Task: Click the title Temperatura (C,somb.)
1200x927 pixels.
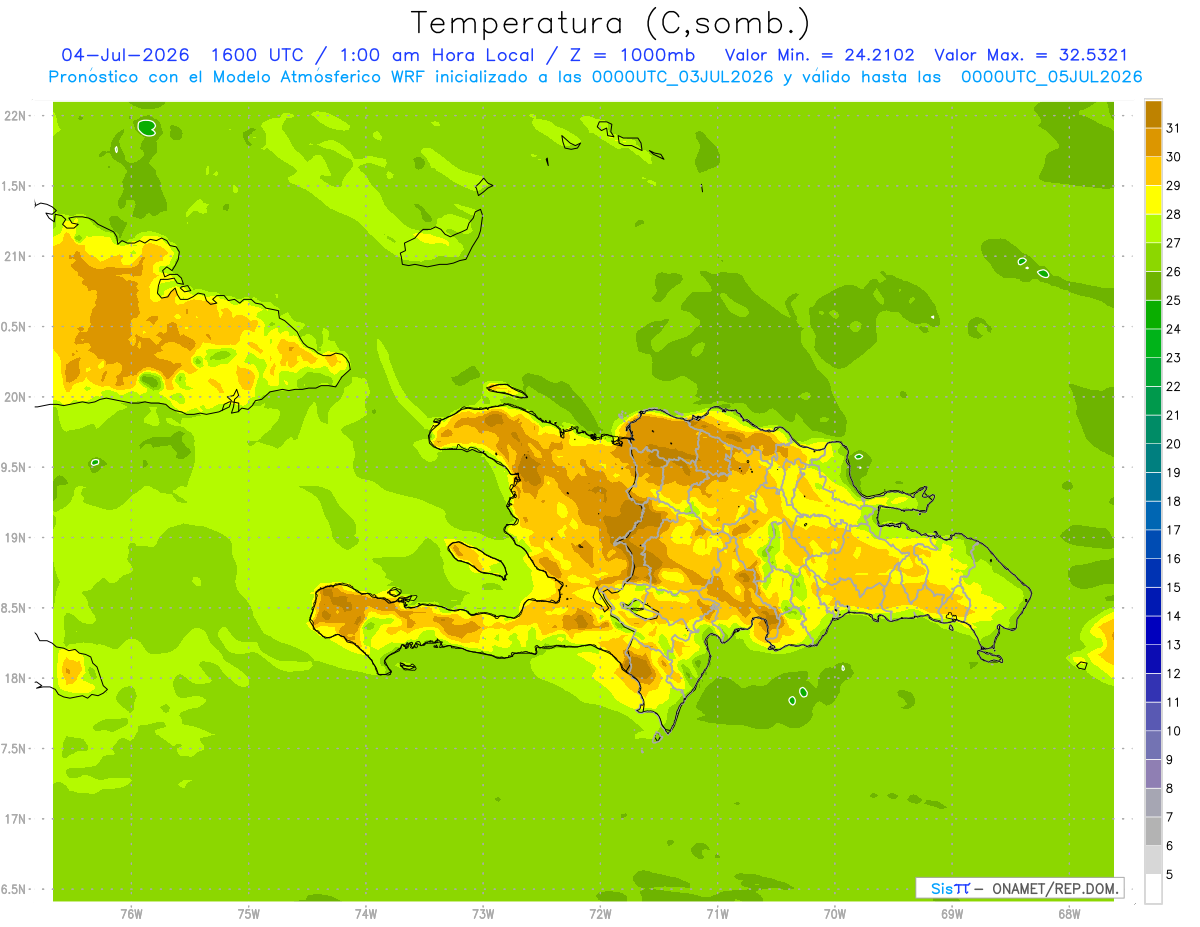Action: (x=610, y=23)
